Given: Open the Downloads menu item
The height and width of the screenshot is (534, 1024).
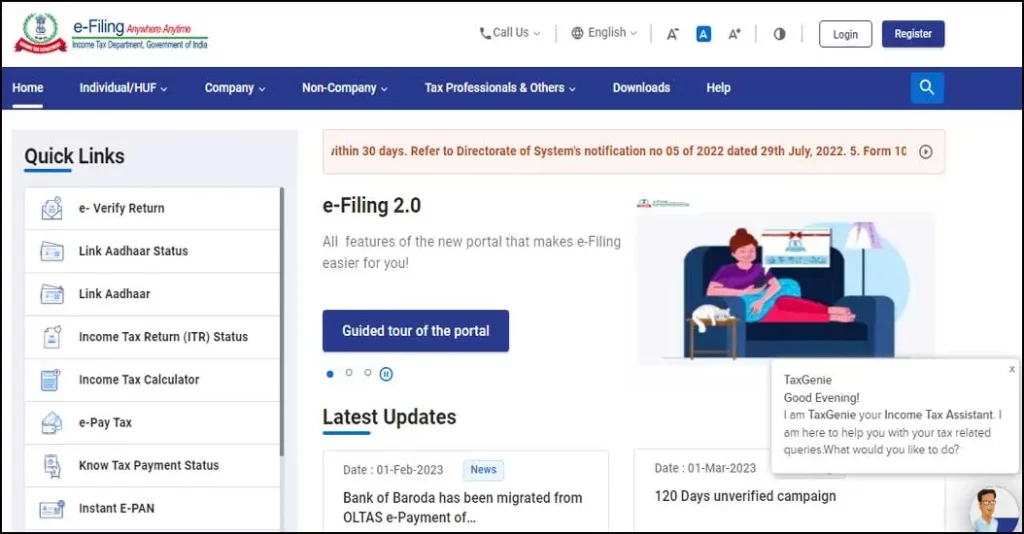Looking at the screenshot, I should 641,88.
